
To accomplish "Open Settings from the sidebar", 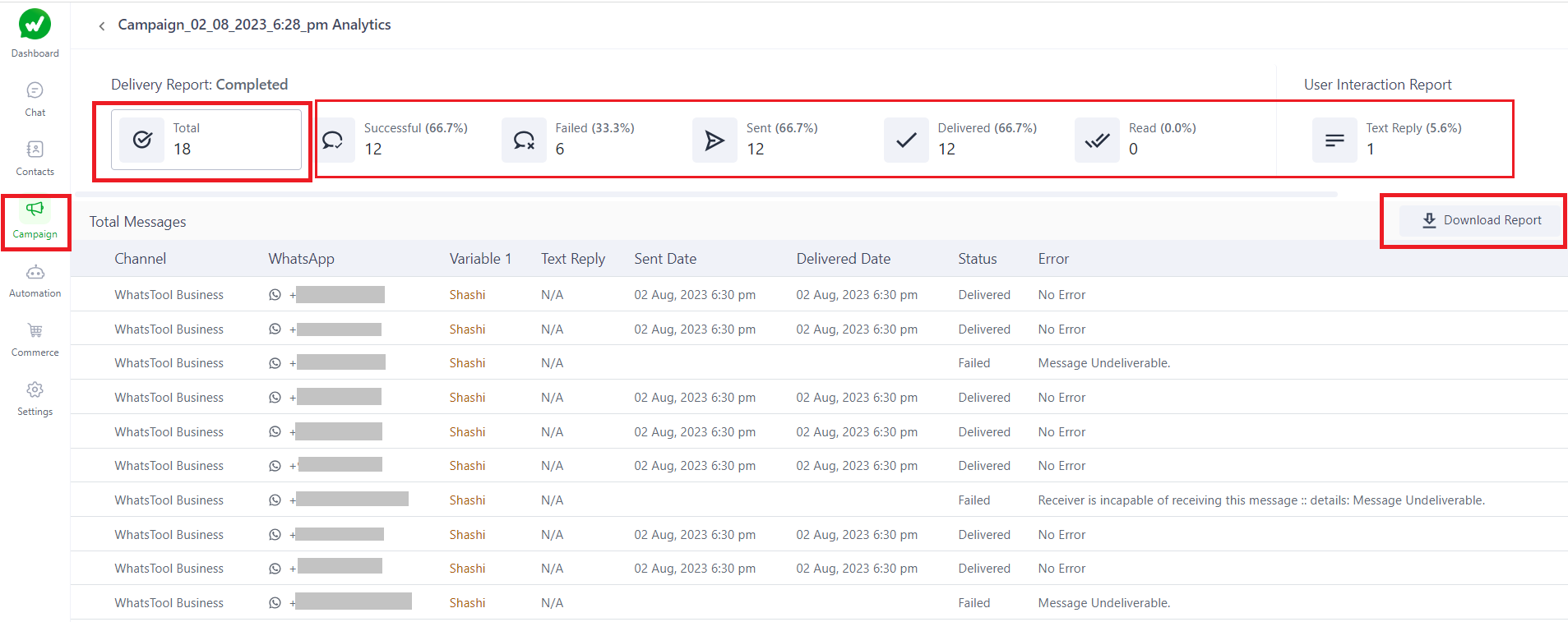I will tap(35, 399).
